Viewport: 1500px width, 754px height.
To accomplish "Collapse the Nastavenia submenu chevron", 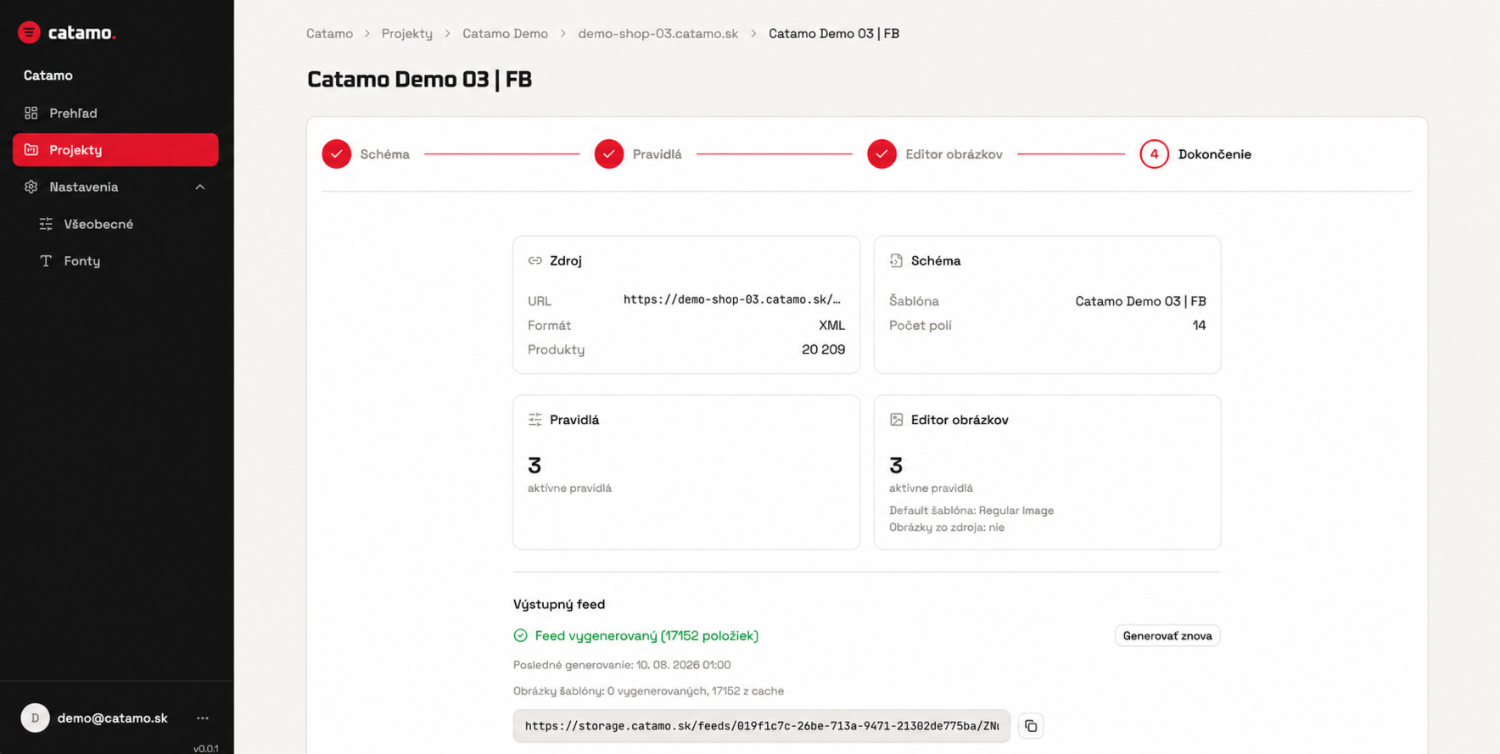I will (x=200, y=187).
